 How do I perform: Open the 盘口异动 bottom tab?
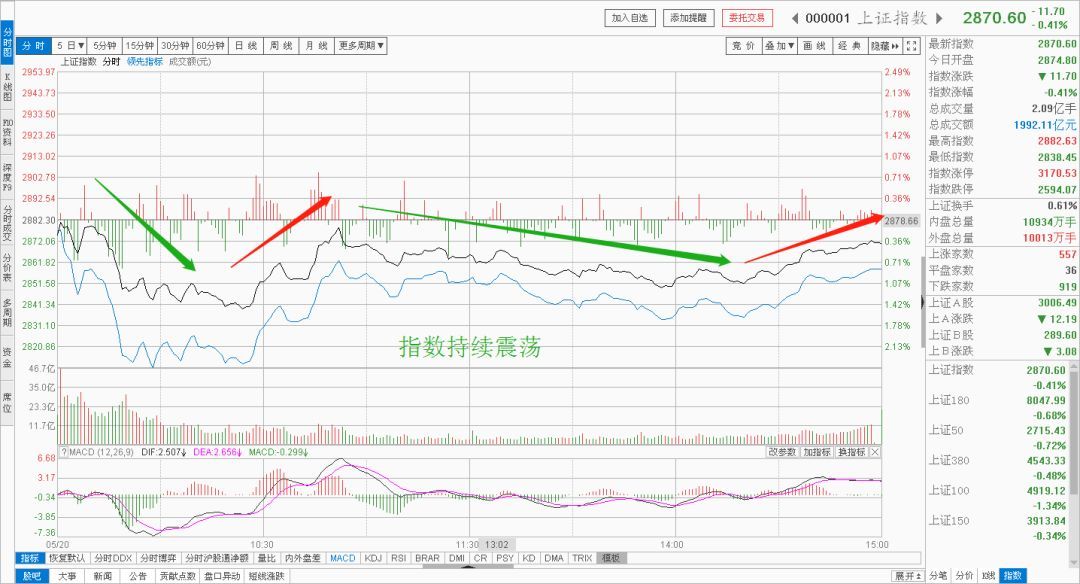coord(222,576)
